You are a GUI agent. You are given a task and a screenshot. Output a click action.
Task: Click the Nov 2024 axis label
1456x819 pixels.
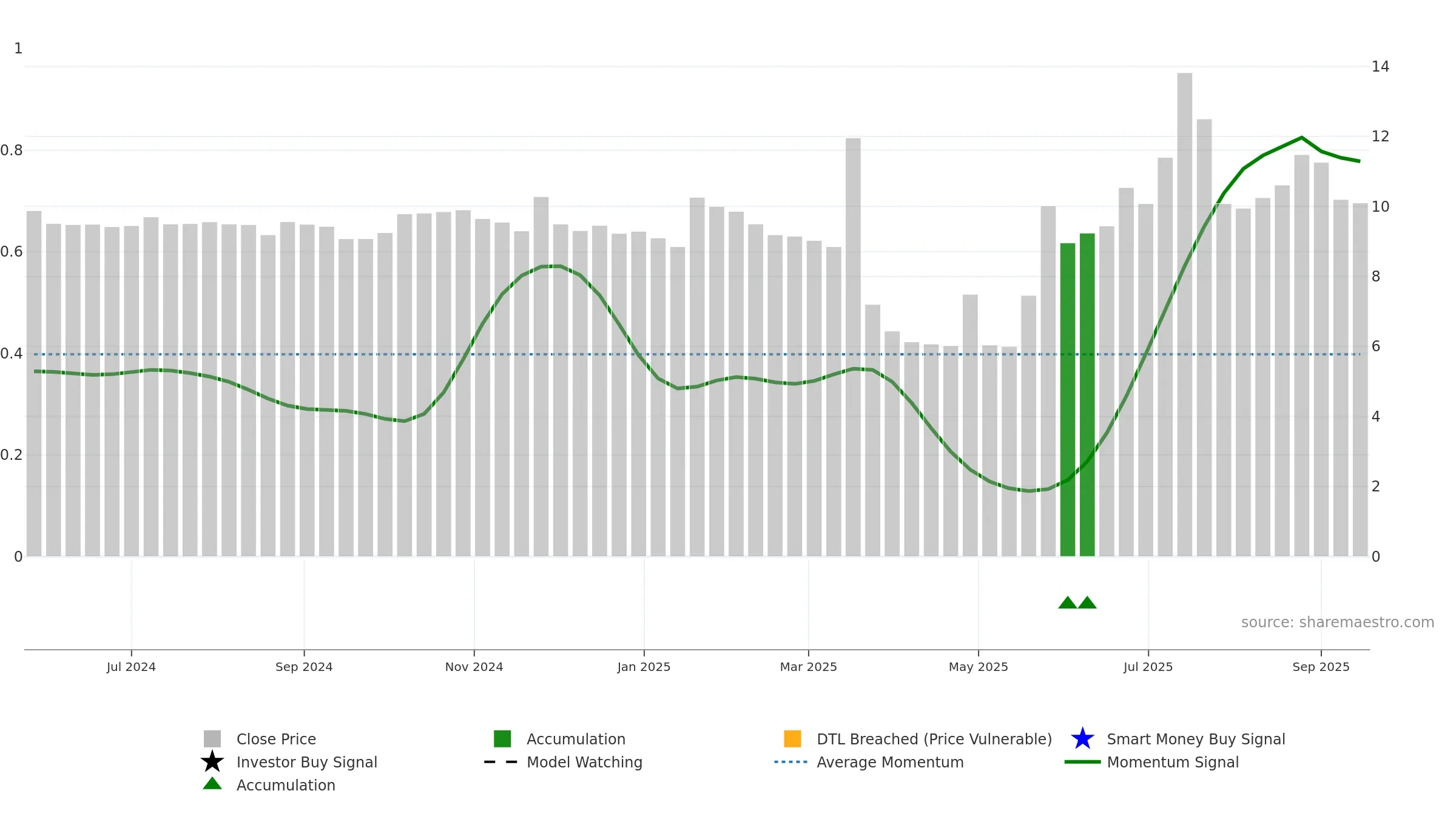tap(474, 667)
